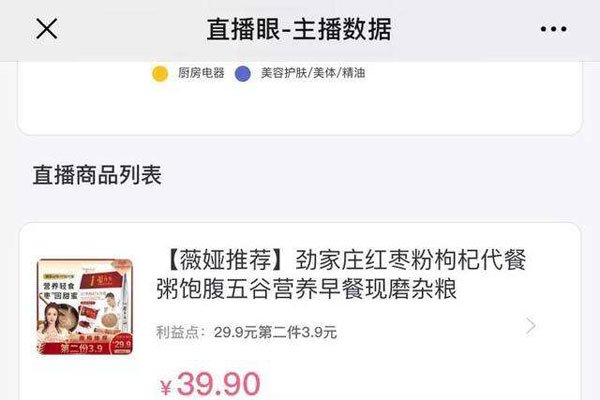Click the 29.9 price badge on thumbnail
600x400 pixels.
coord(122,344)
